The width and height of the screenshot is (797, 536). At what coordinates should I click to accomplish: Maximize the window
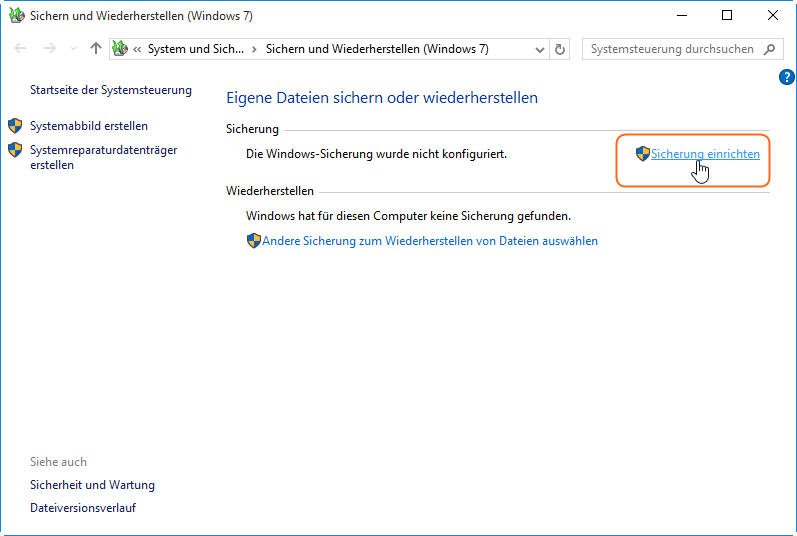727,15
